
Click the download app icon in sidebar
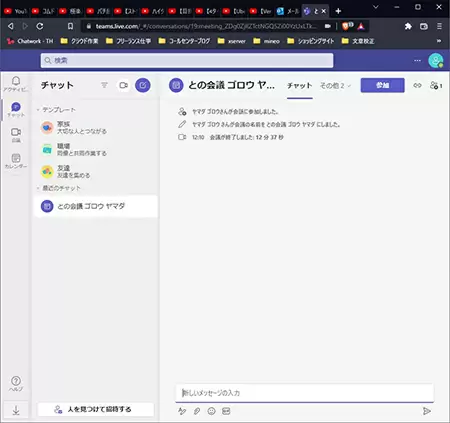tap(16, 410)
